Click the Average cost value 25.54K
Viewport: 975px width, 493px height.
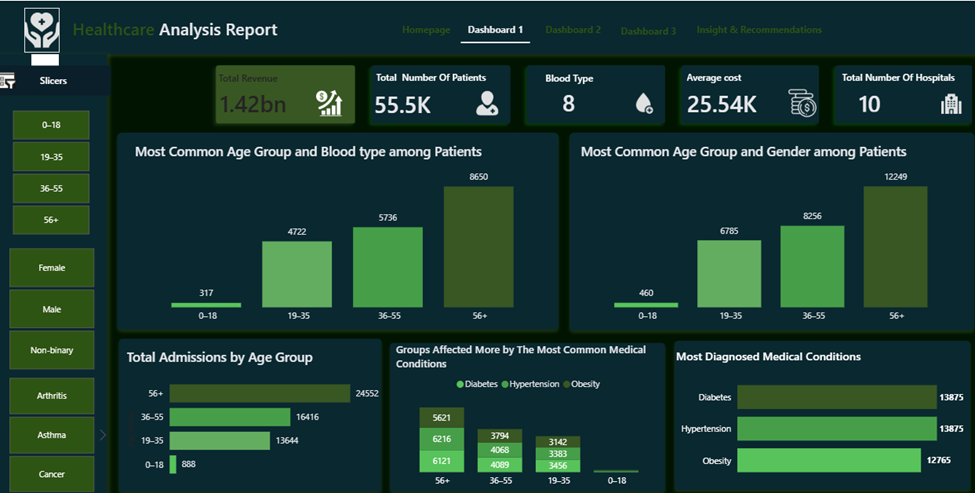[722, 104]
